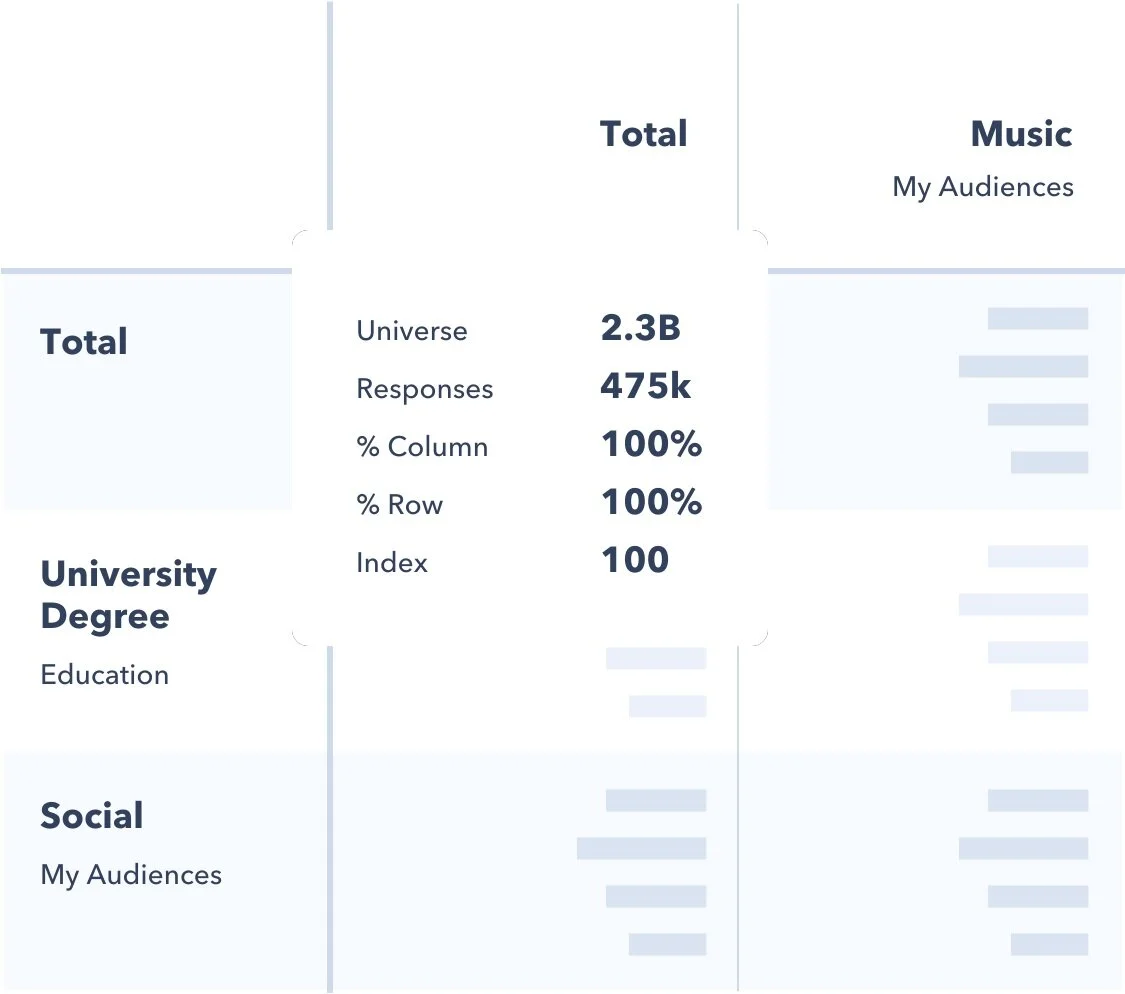Screen dimensions: 1125x994
Task: Click the Index value 100
Action: pyautogui.click(x=635, y=560)
